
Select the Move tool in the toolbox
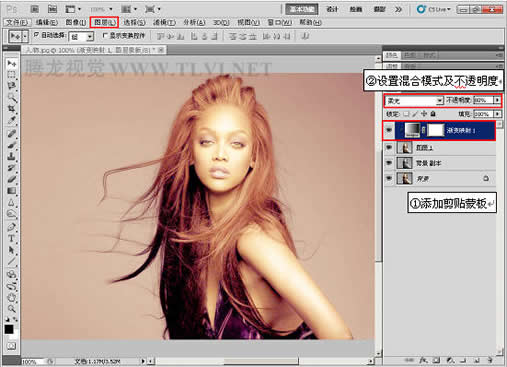click(12, 63)
